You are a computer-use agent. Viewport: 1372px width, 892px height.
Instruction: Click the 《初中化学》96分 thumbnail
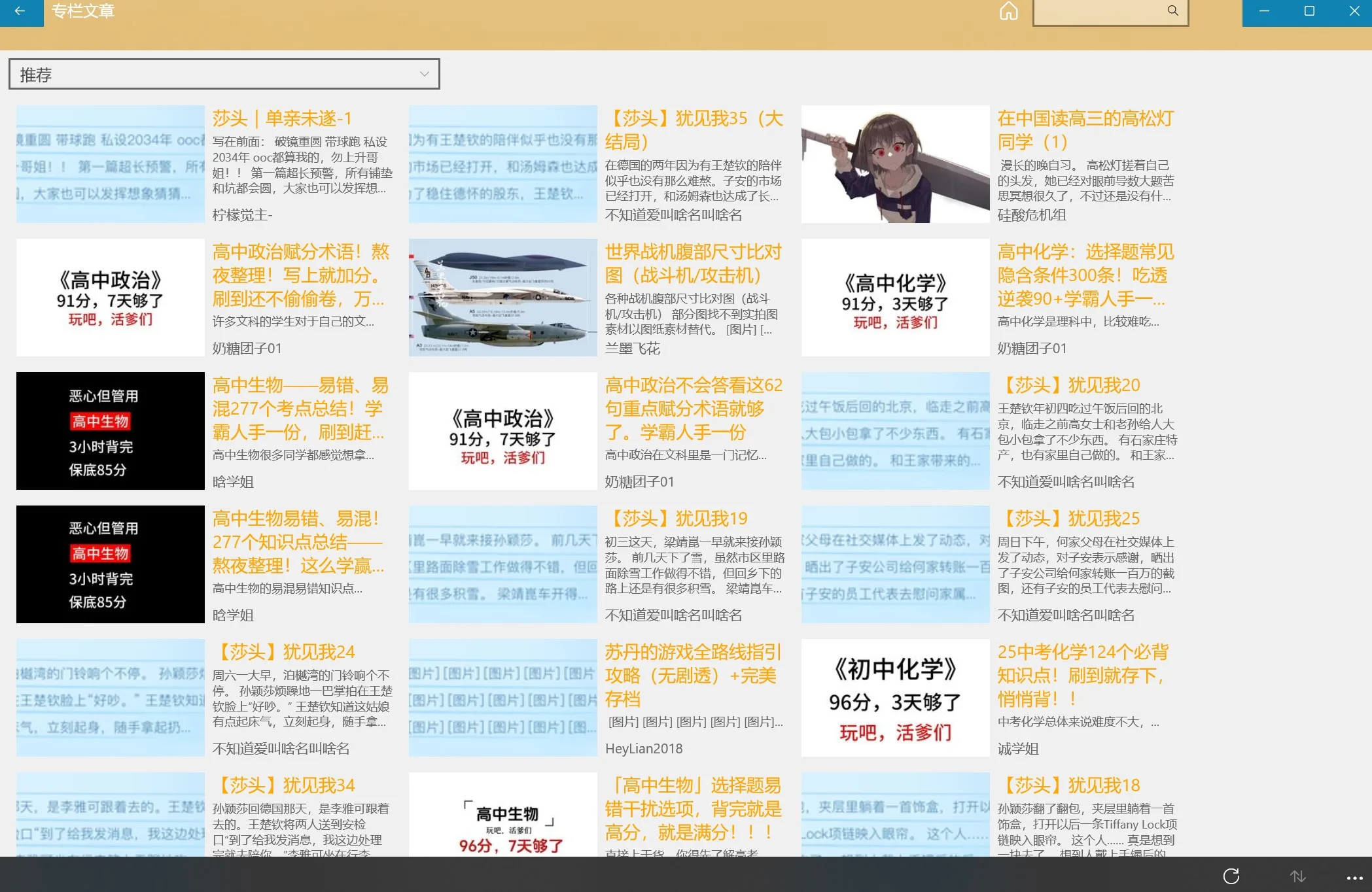tap(895, 698)
